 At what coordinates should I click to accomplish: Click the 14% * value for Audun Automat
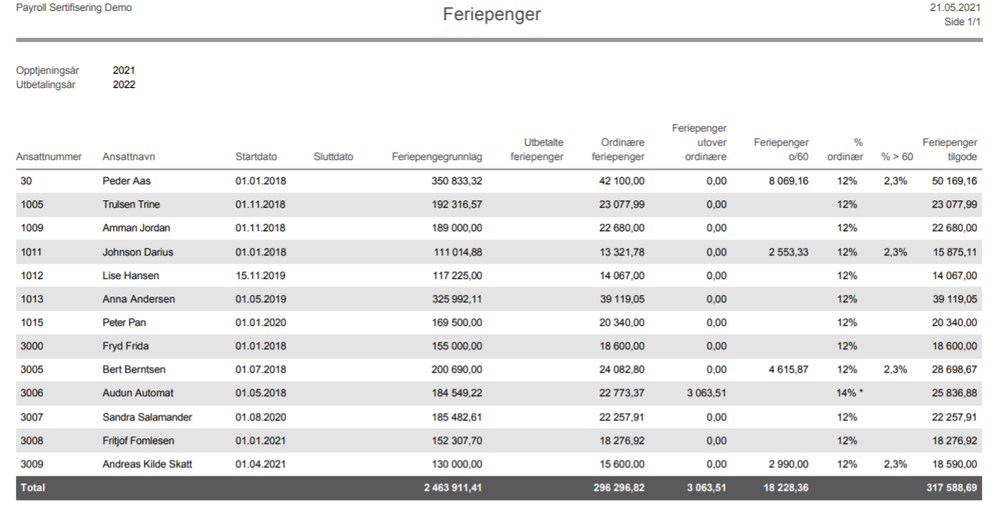pos(850,393)
